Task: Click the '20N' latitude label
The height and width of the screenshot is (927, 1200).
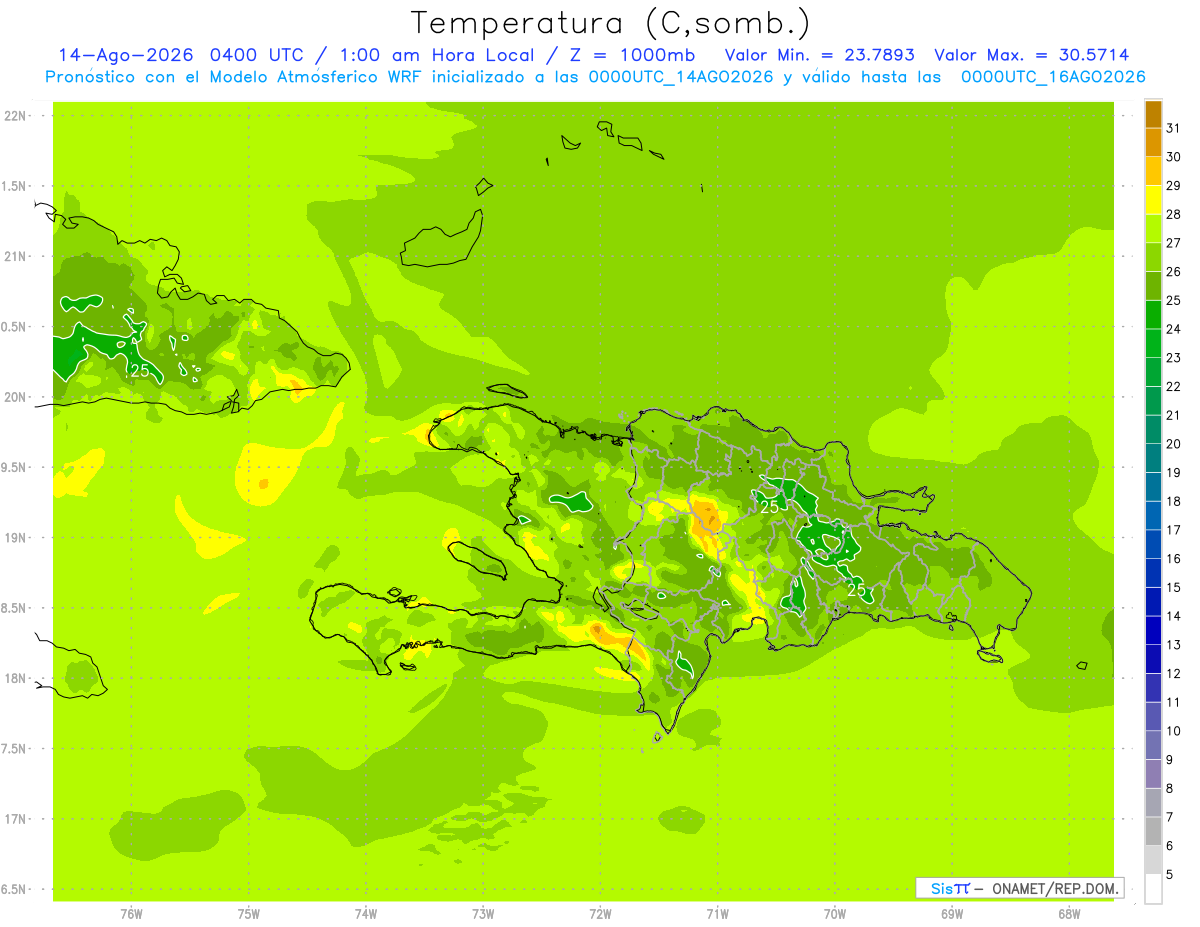Action: tap(15, 397)
